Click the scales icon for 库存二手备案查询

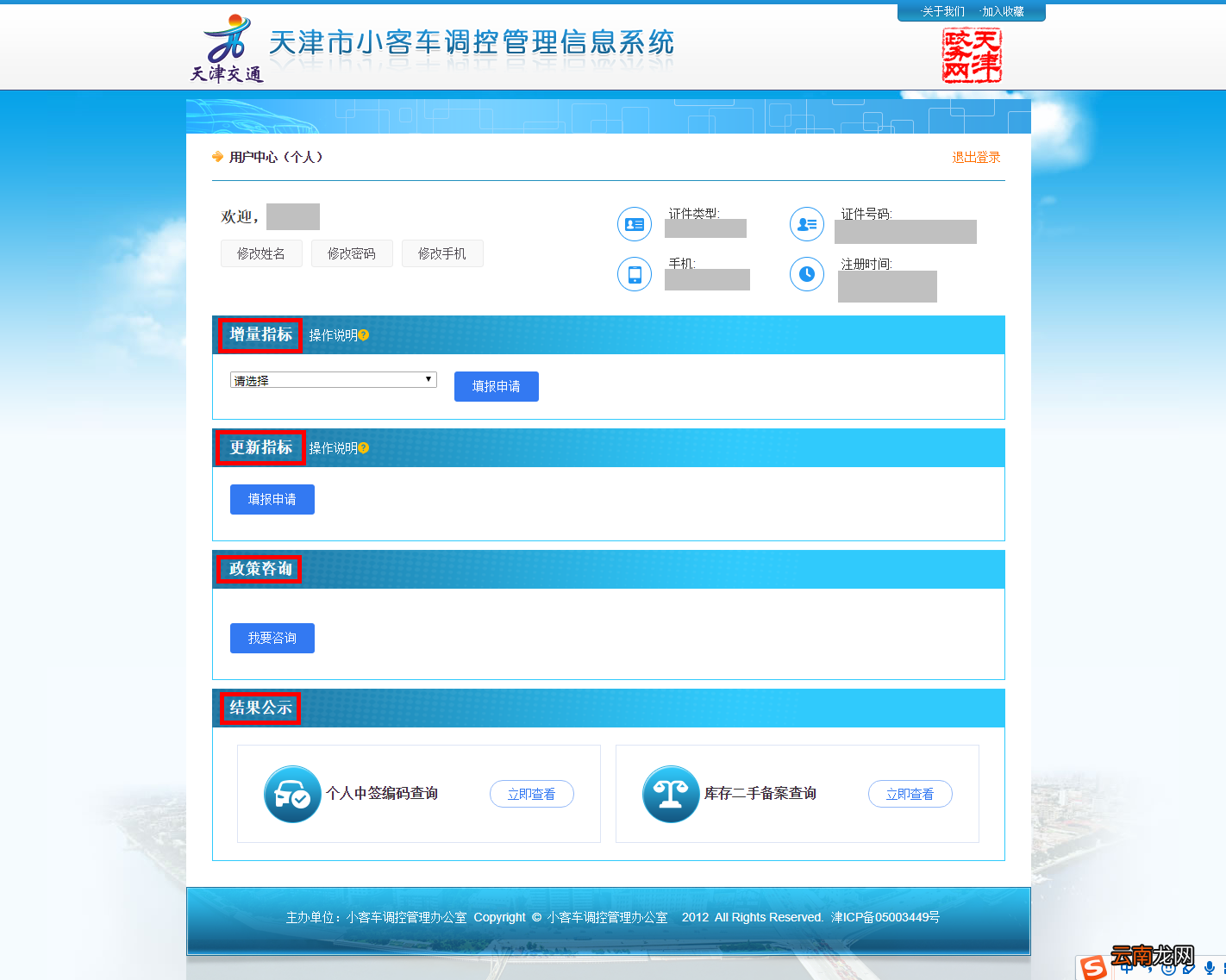(x=671, y=794)
